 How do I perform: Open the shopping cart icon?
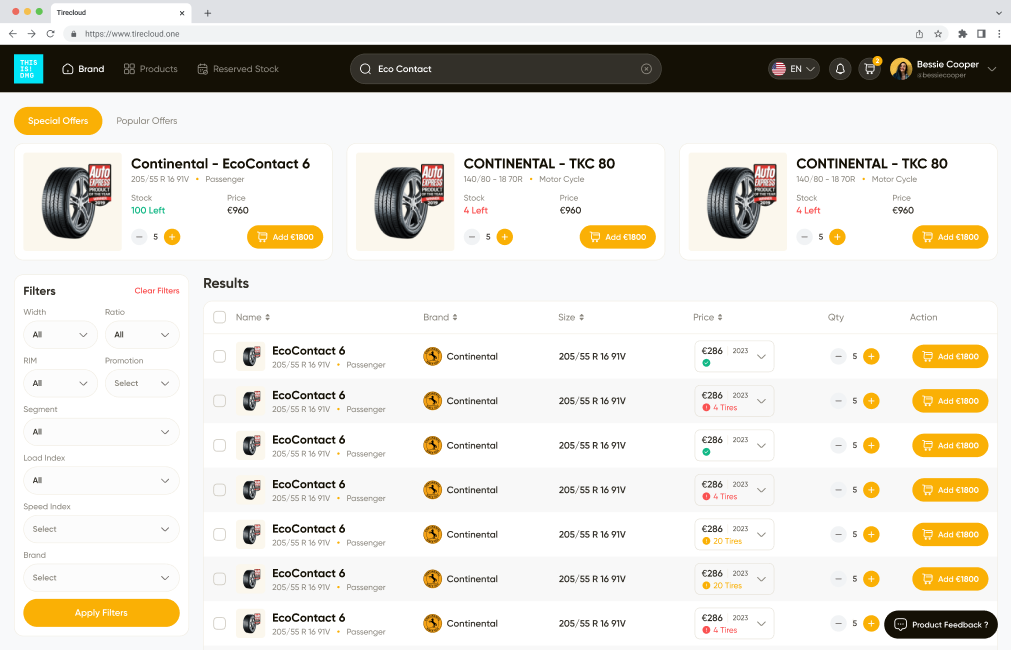(869, 69)
